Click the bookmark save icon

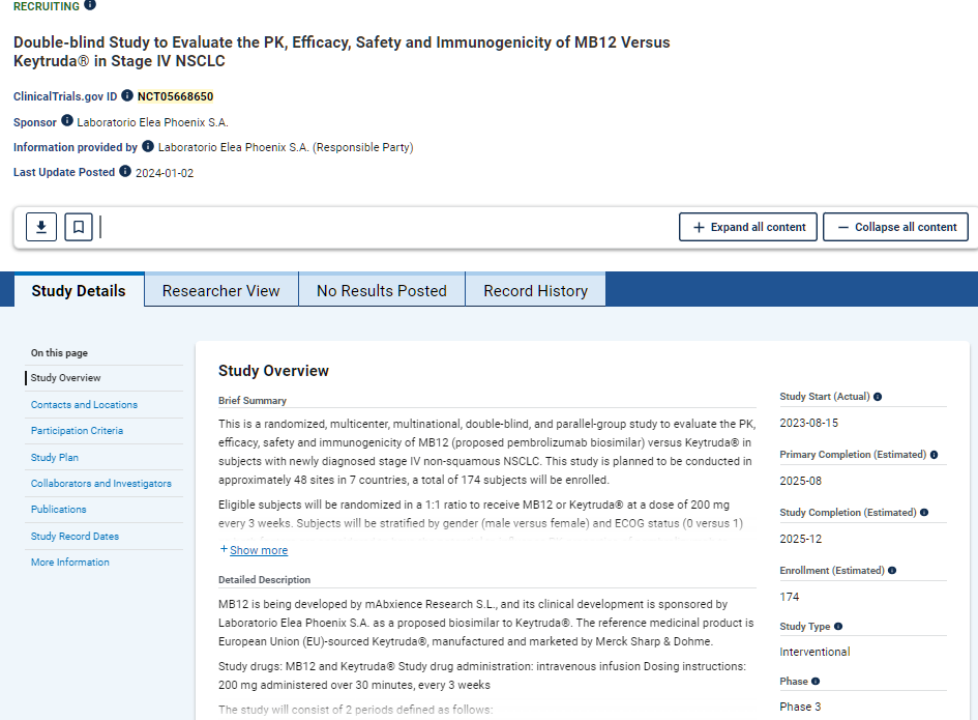pos(79,227)
